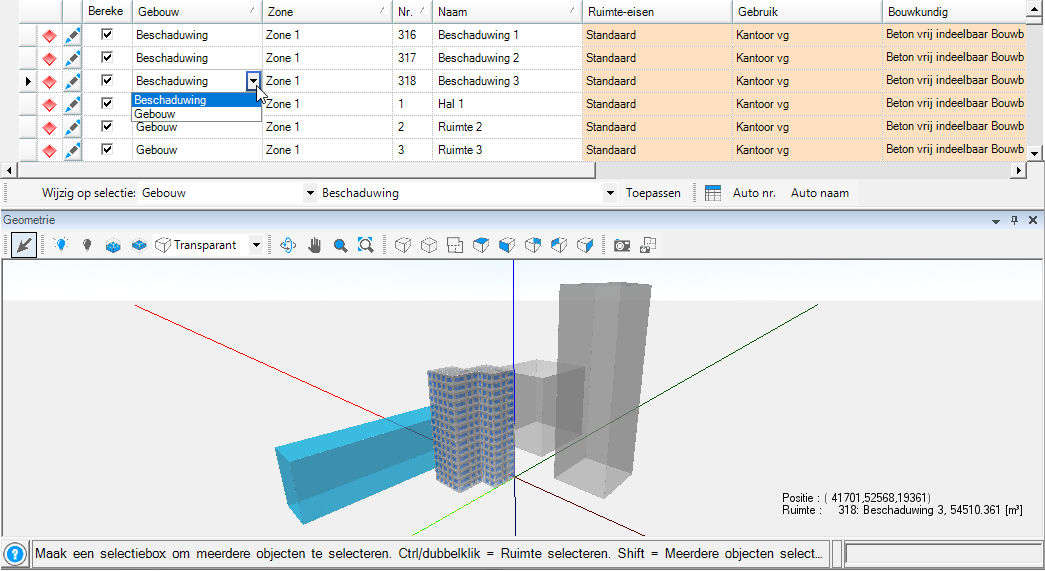Toggle the Bereken checkbox for Ruimte 3
The image size is (1045, 571).
point(107,150)
